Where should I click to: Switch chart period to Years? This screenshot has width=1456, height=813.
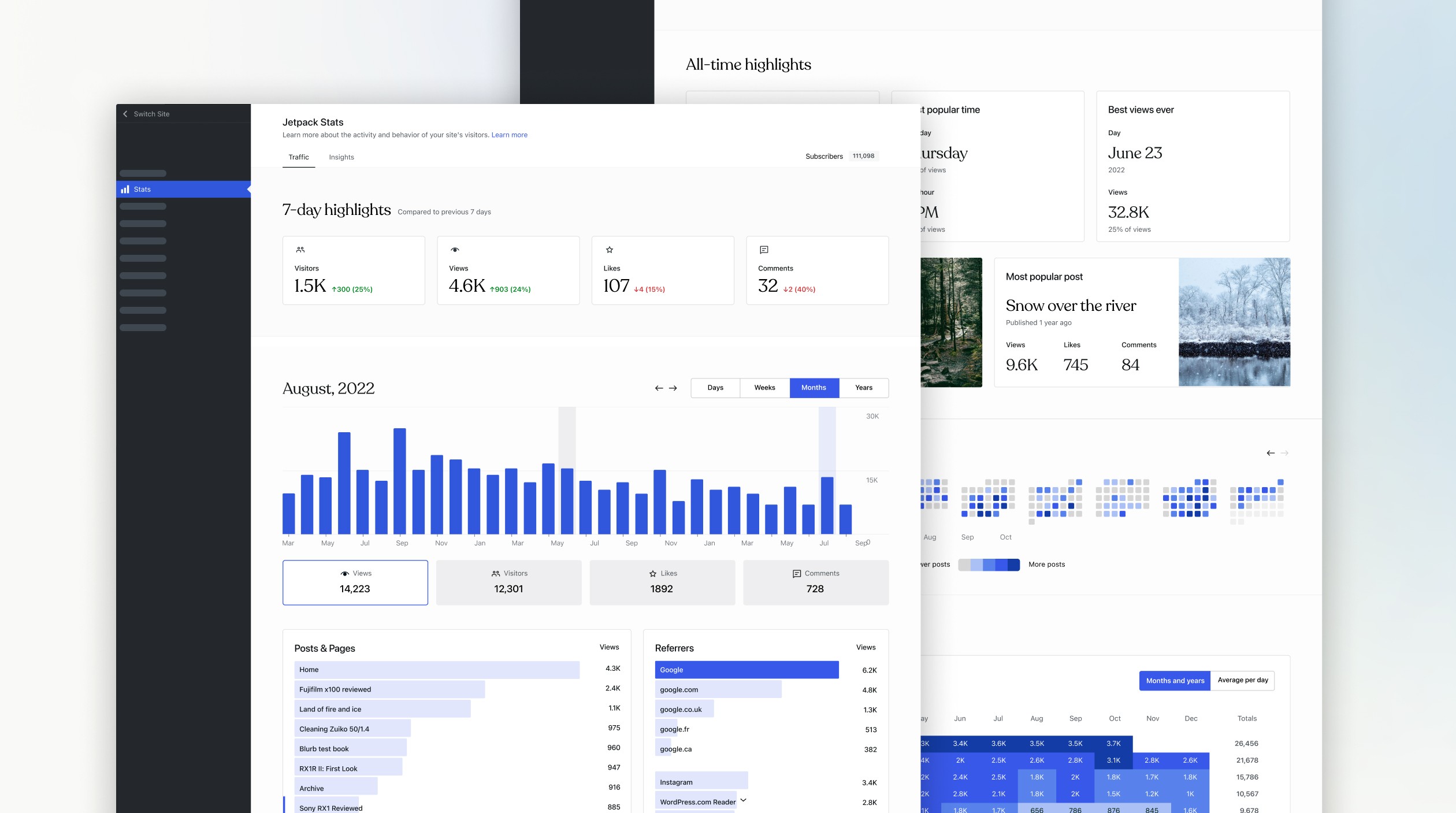[x=864, y=388]
